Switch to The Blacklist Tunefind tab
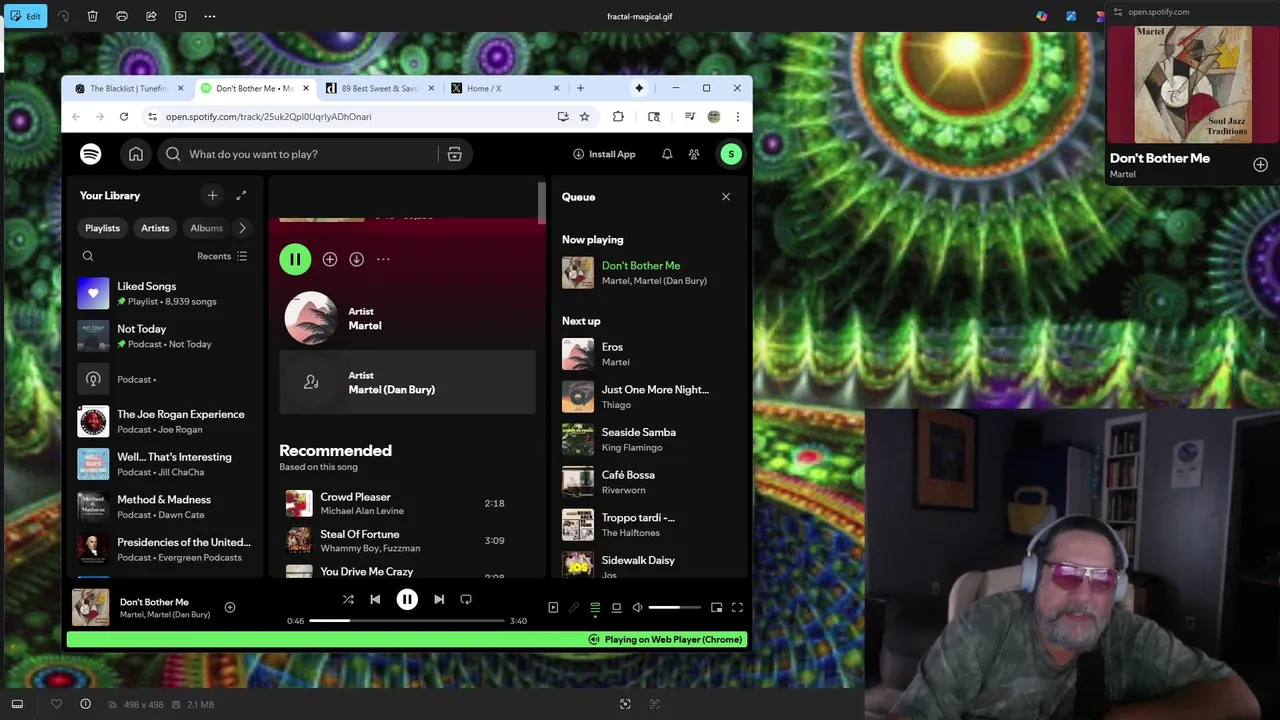Screen dimensions: 1280x720 [130, 88]
